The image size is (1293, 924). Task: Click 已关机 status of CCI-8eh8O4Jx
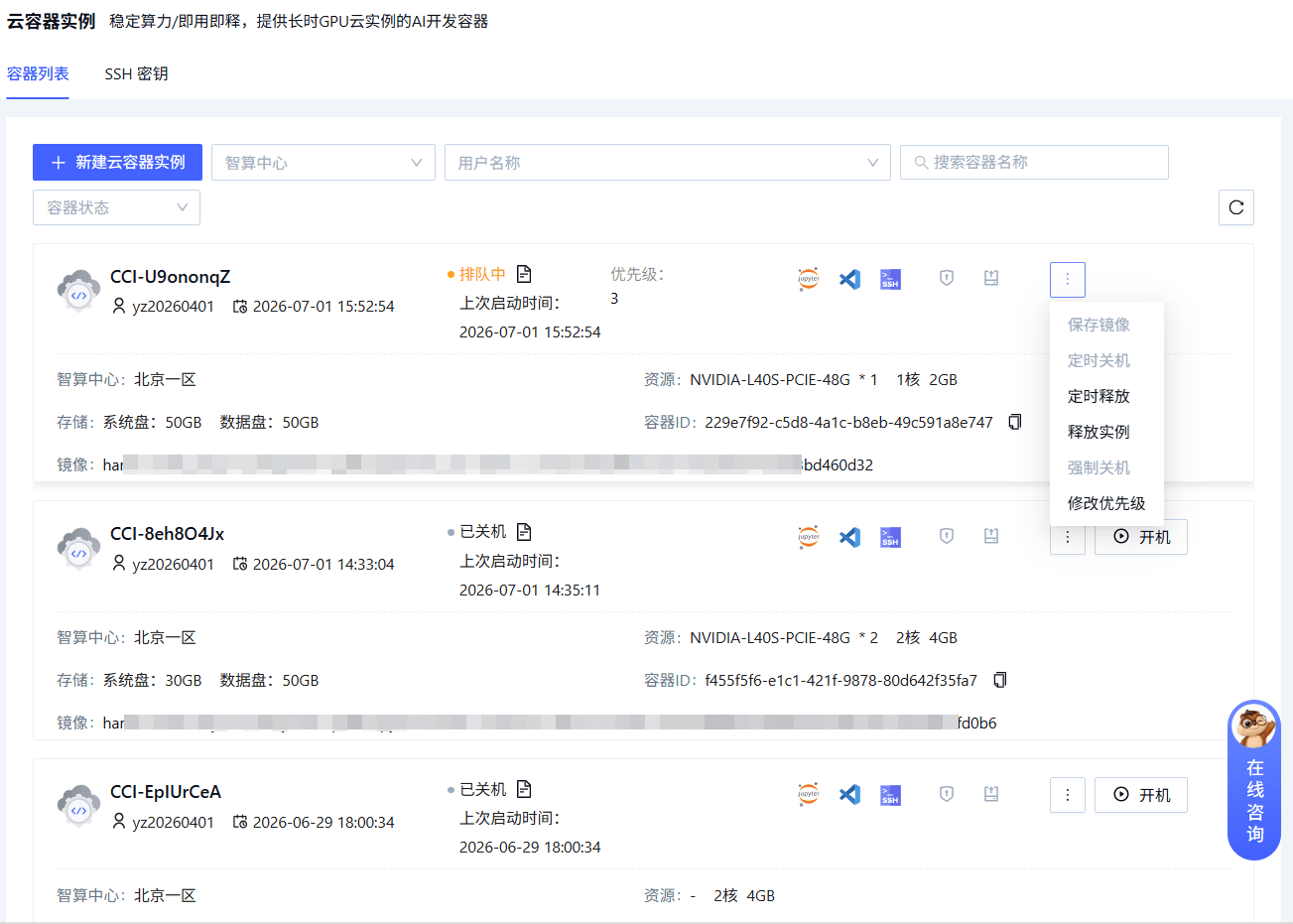click(x=482, y=532)
